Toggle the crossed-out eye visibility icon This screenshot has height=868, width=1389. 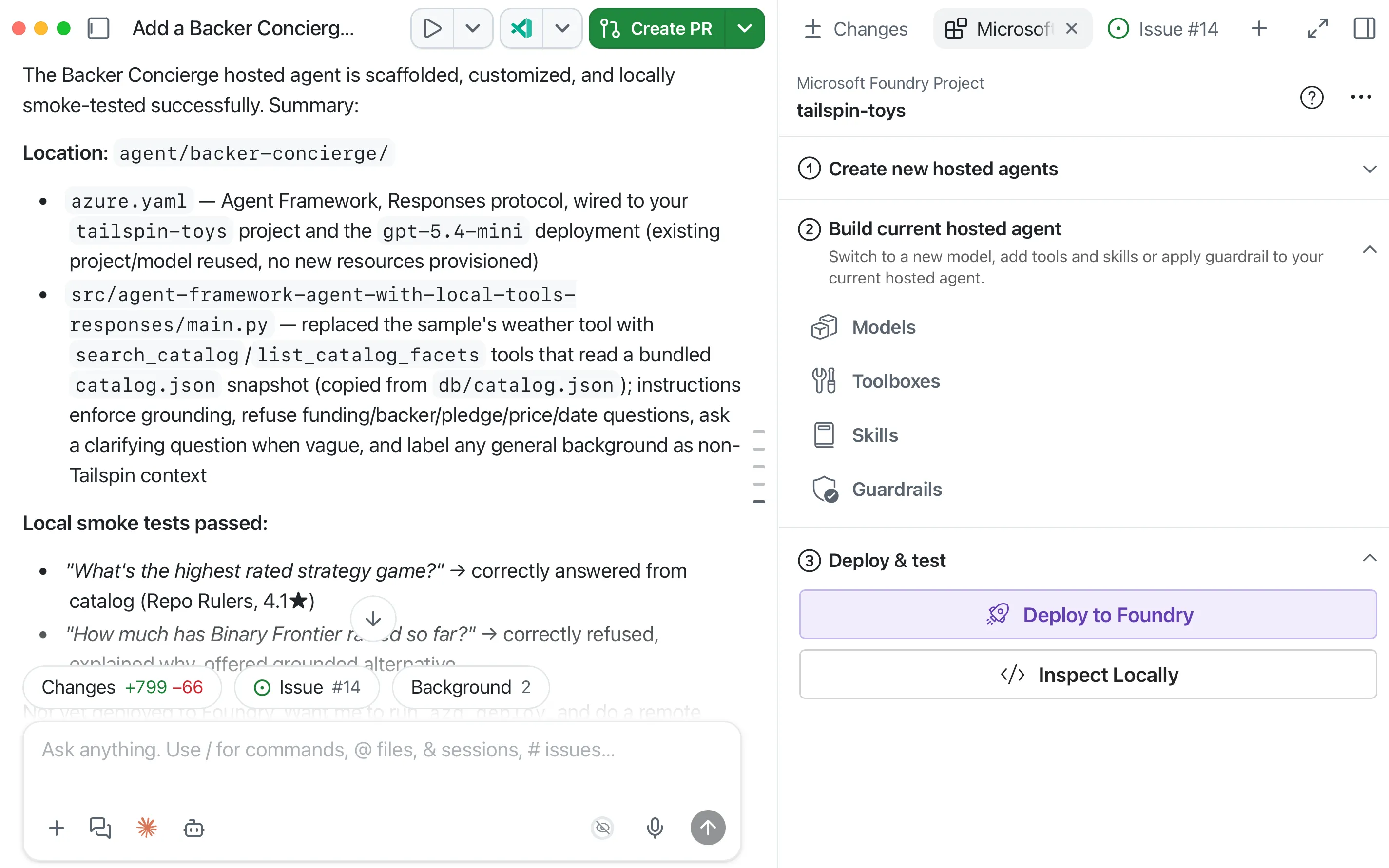point(602,828)
